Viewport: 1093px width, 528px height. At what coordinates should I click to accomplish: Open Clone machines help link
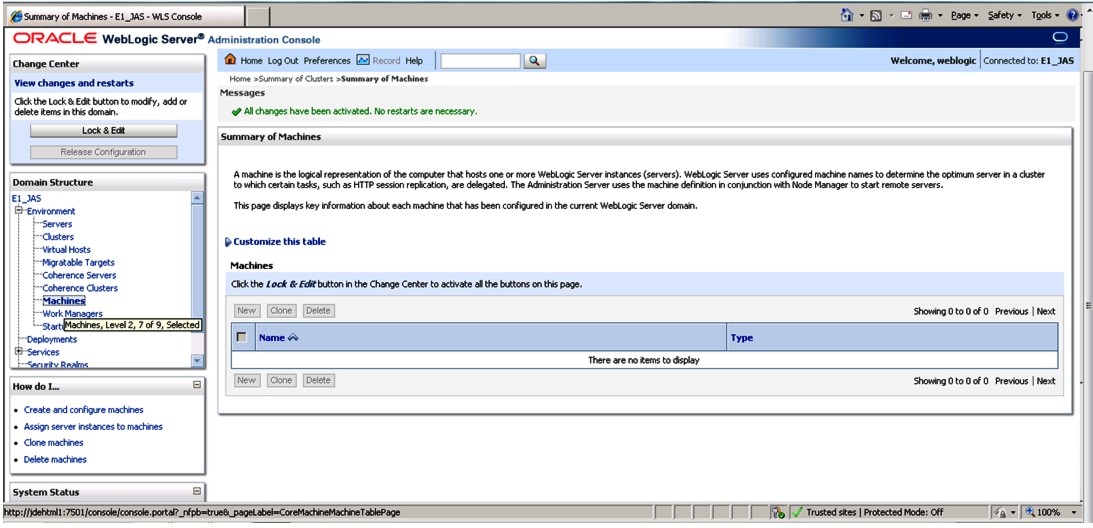pos(54,443)
